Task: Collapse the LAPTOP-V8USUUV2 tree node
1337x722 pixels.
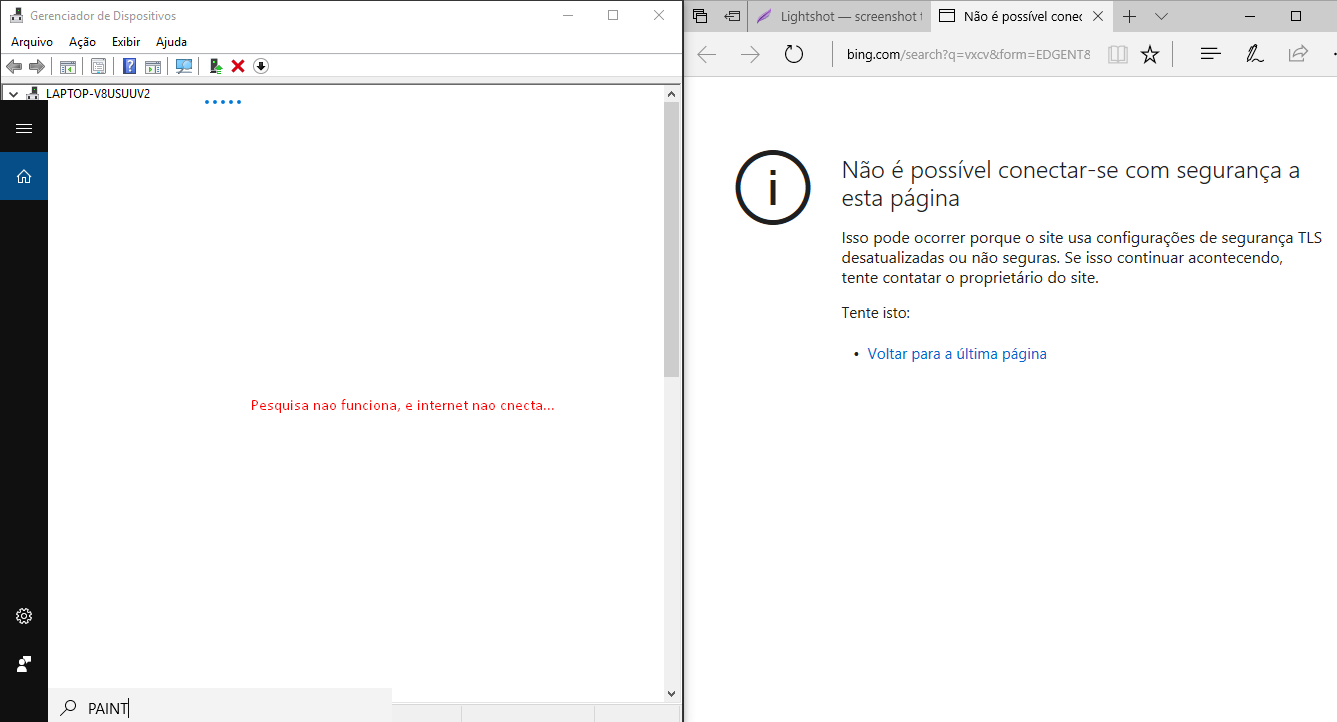Action: (12, 93)
